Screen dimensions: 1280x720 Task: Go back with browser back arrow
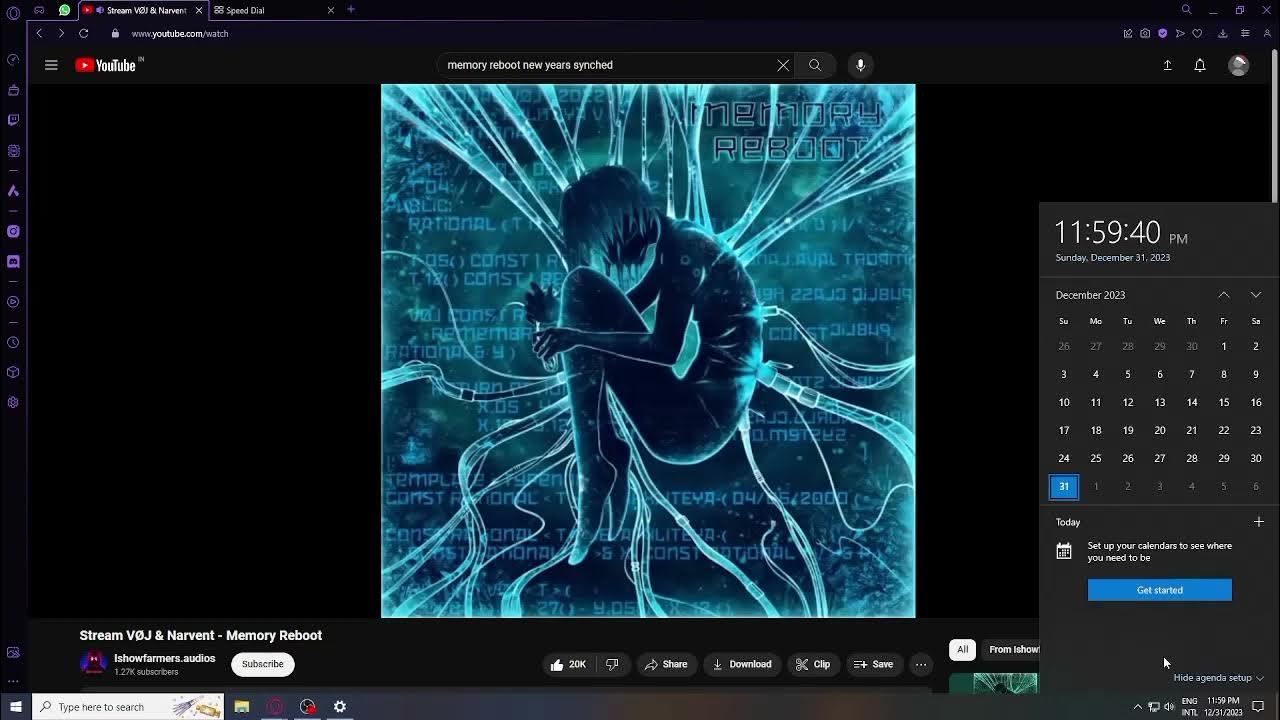pos(39,33)
